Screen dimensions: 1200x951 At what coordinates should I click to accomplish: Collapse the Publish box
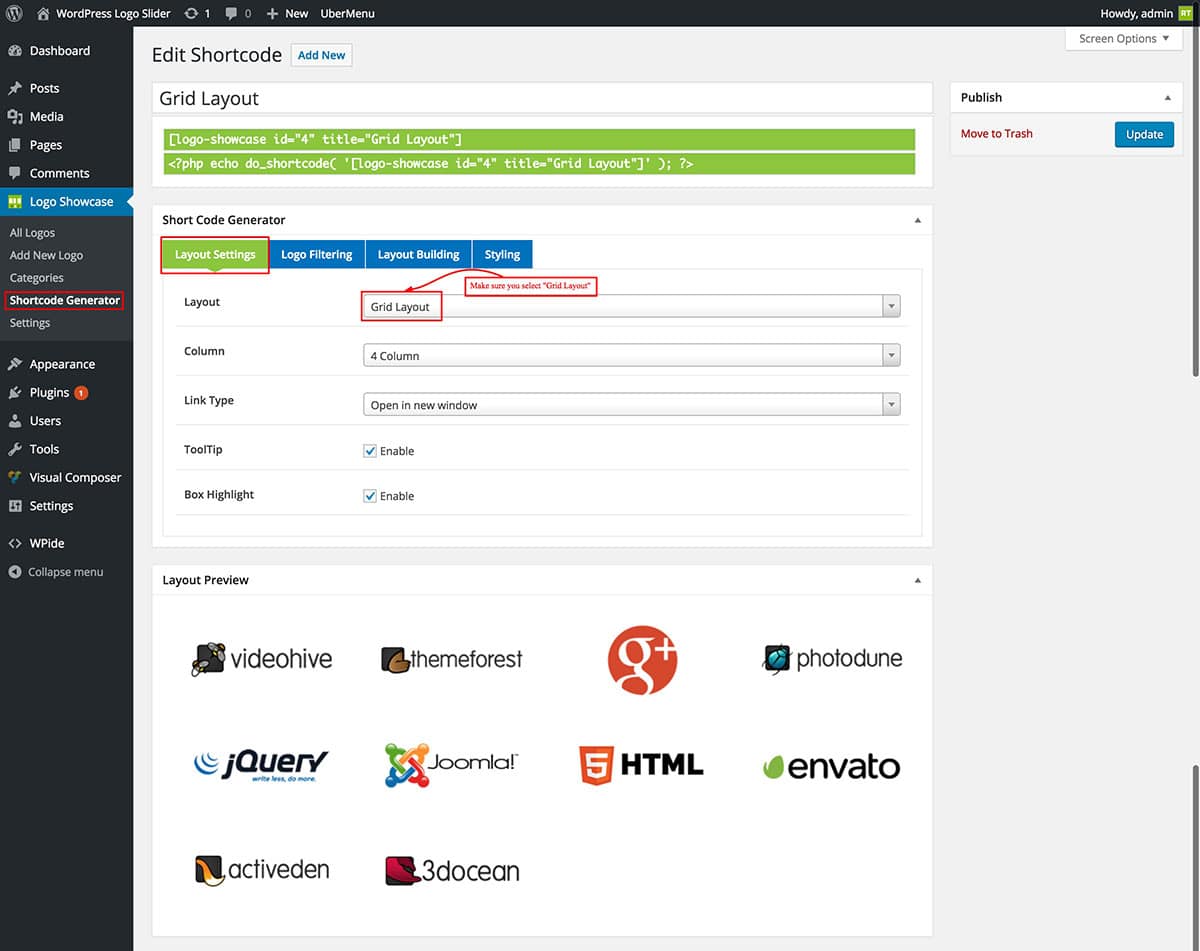pyautogui.click(x=1168, y=97)
